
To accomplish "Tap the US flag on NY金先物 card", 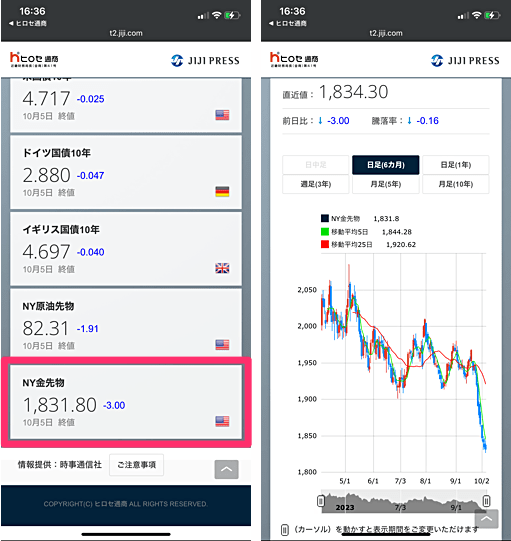I will coord(222,421).
